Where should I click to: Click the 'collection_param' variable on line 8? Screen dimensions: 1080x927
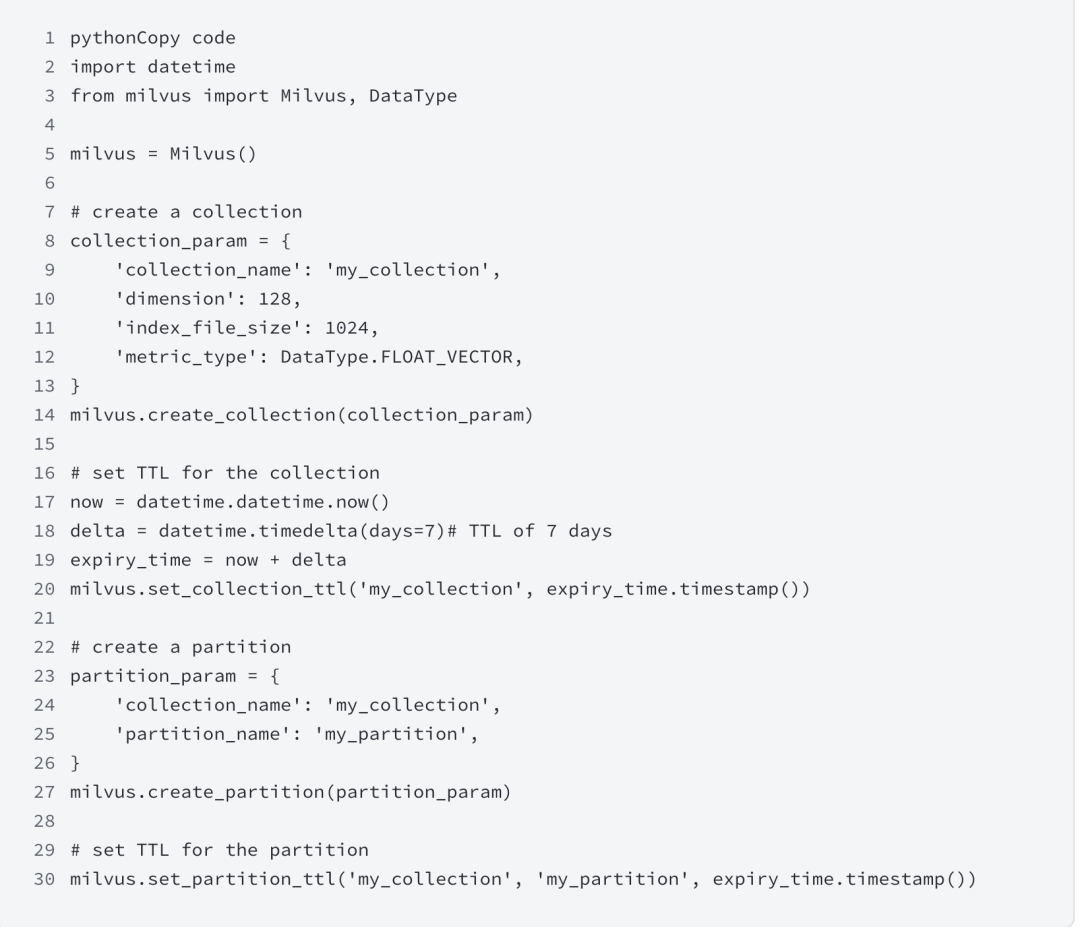[158, 241]
